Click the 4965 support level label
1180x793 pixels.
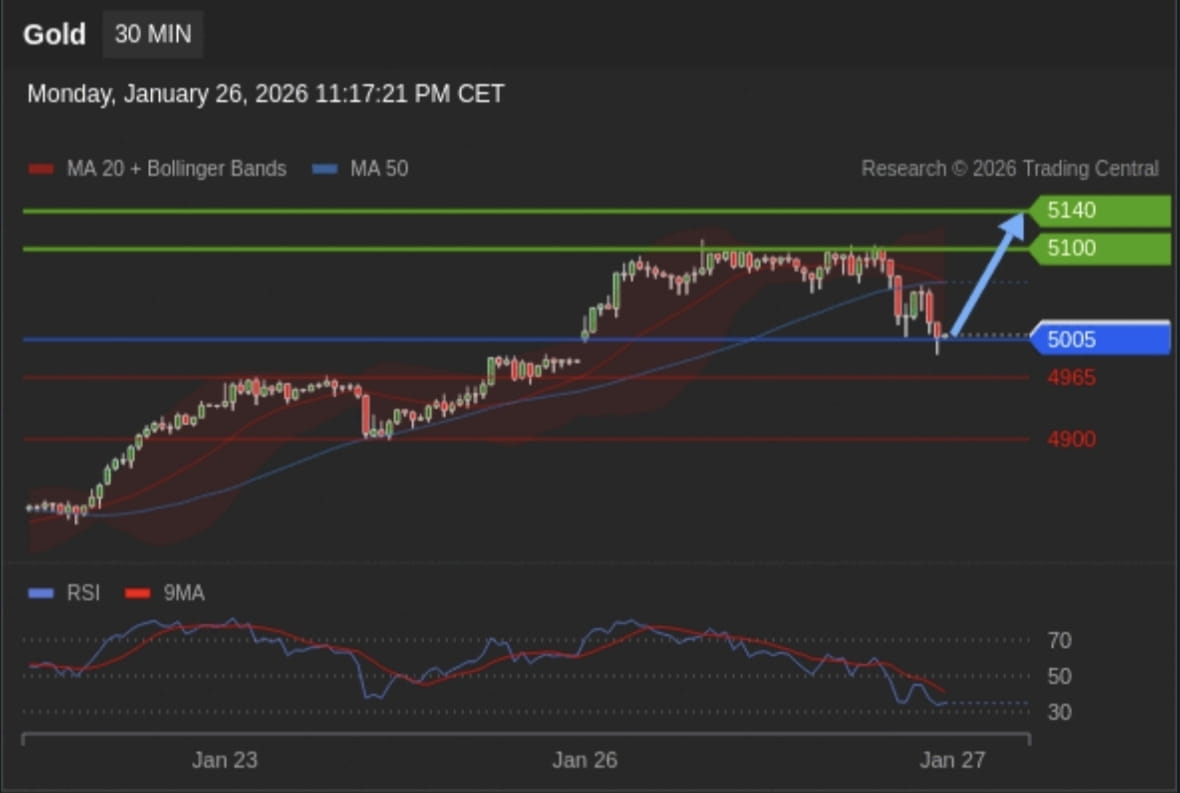[x=1071, y=377]
